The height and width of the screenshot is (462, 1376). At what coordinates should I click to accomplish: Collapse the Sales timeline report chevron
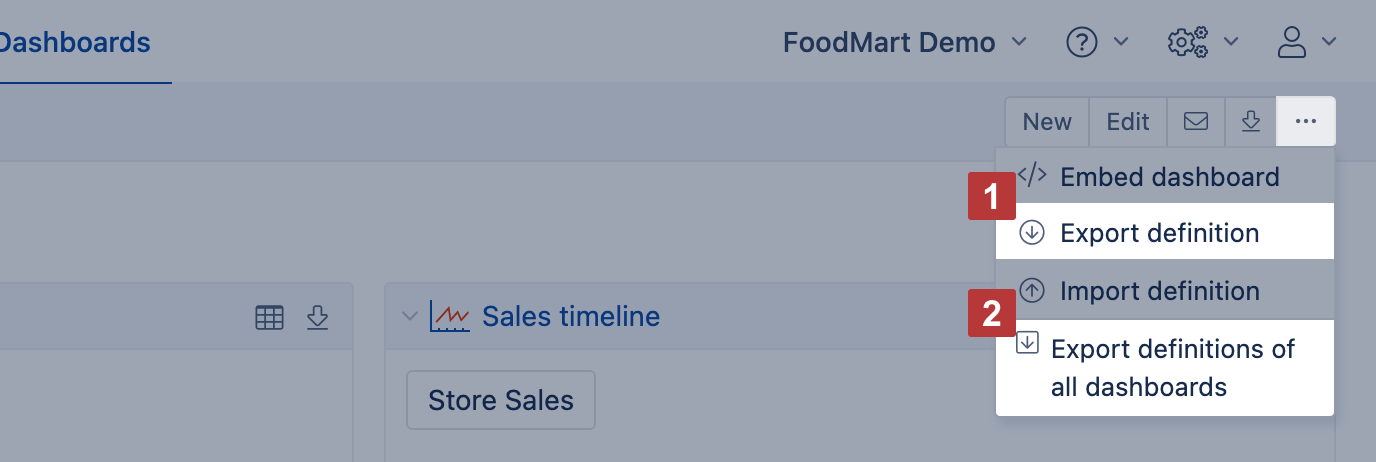point(408,317)
